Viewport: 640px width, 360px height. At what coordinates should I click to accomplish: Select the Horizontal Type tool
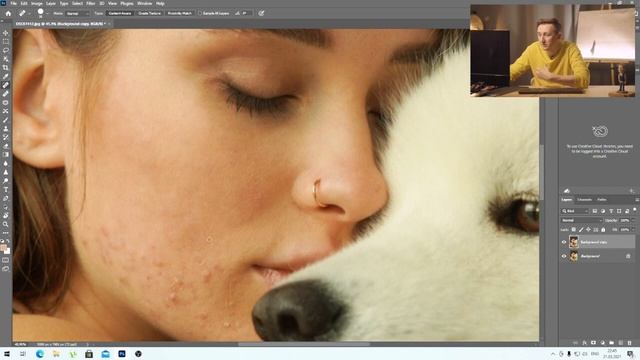[x=6, y=190]
